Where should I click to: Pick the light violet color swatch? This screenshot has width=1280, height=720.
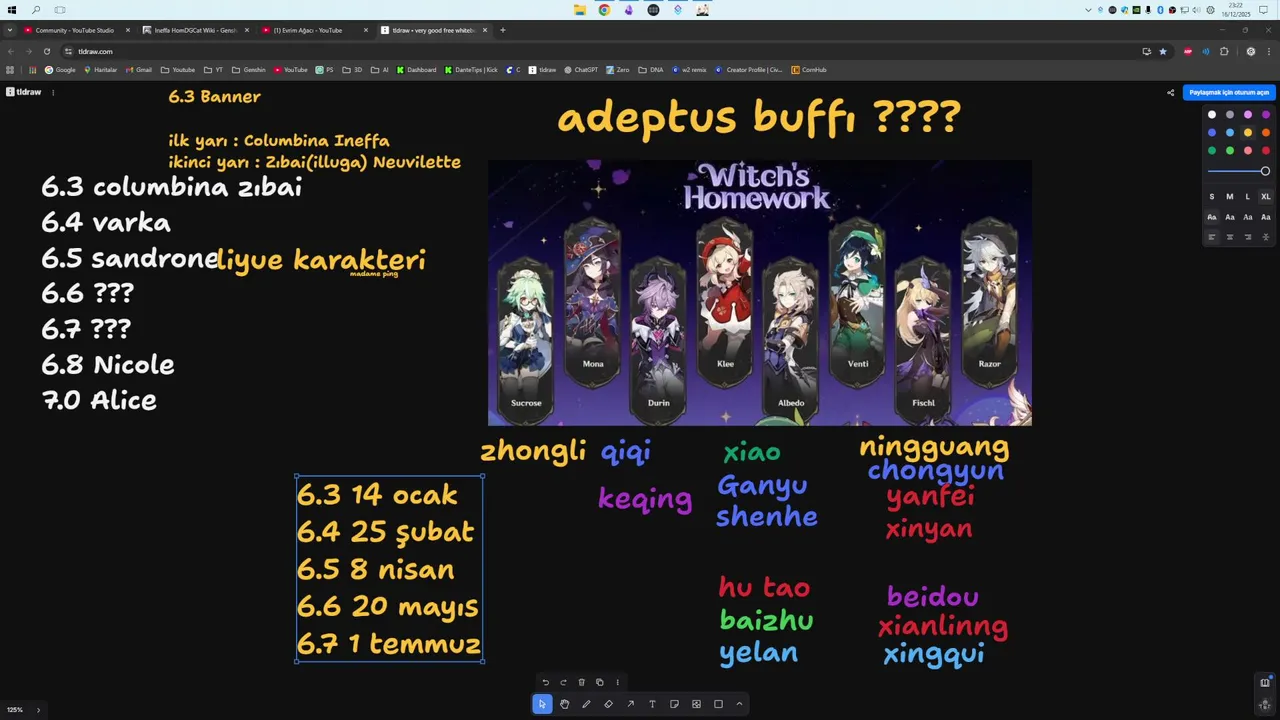(1248, 115)
